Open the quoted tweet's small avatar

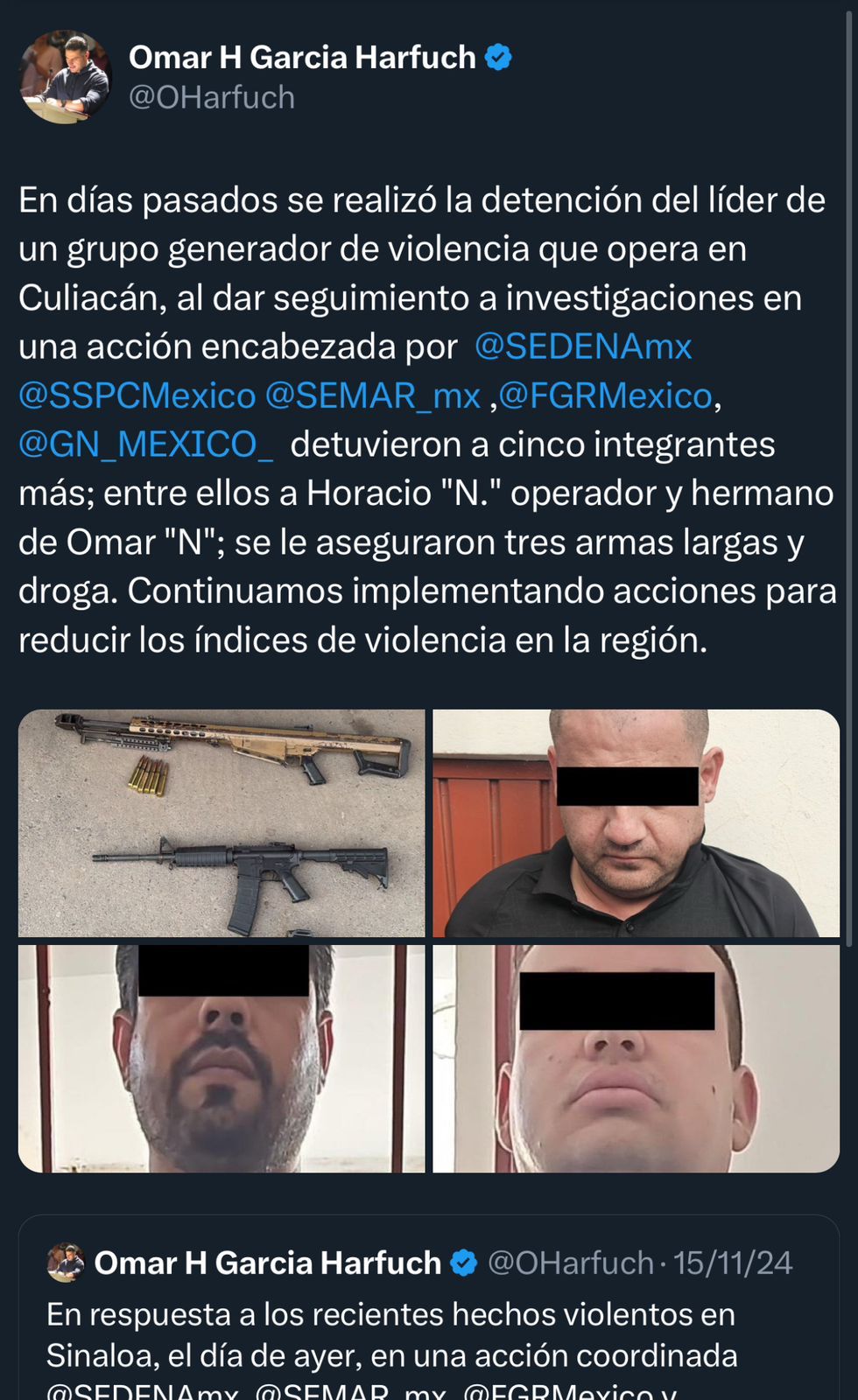pos(65,1263)
